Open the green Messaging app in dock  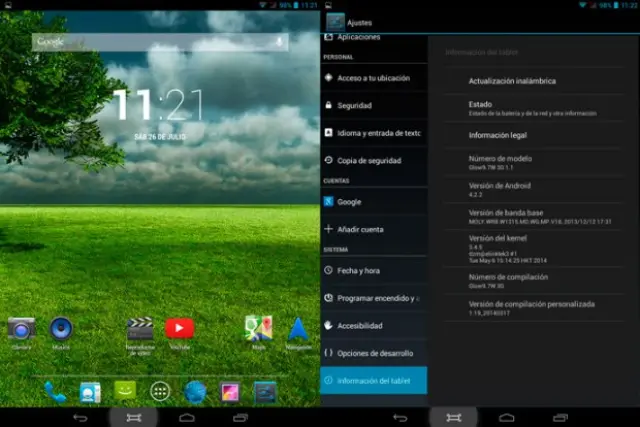pos(125,391)
